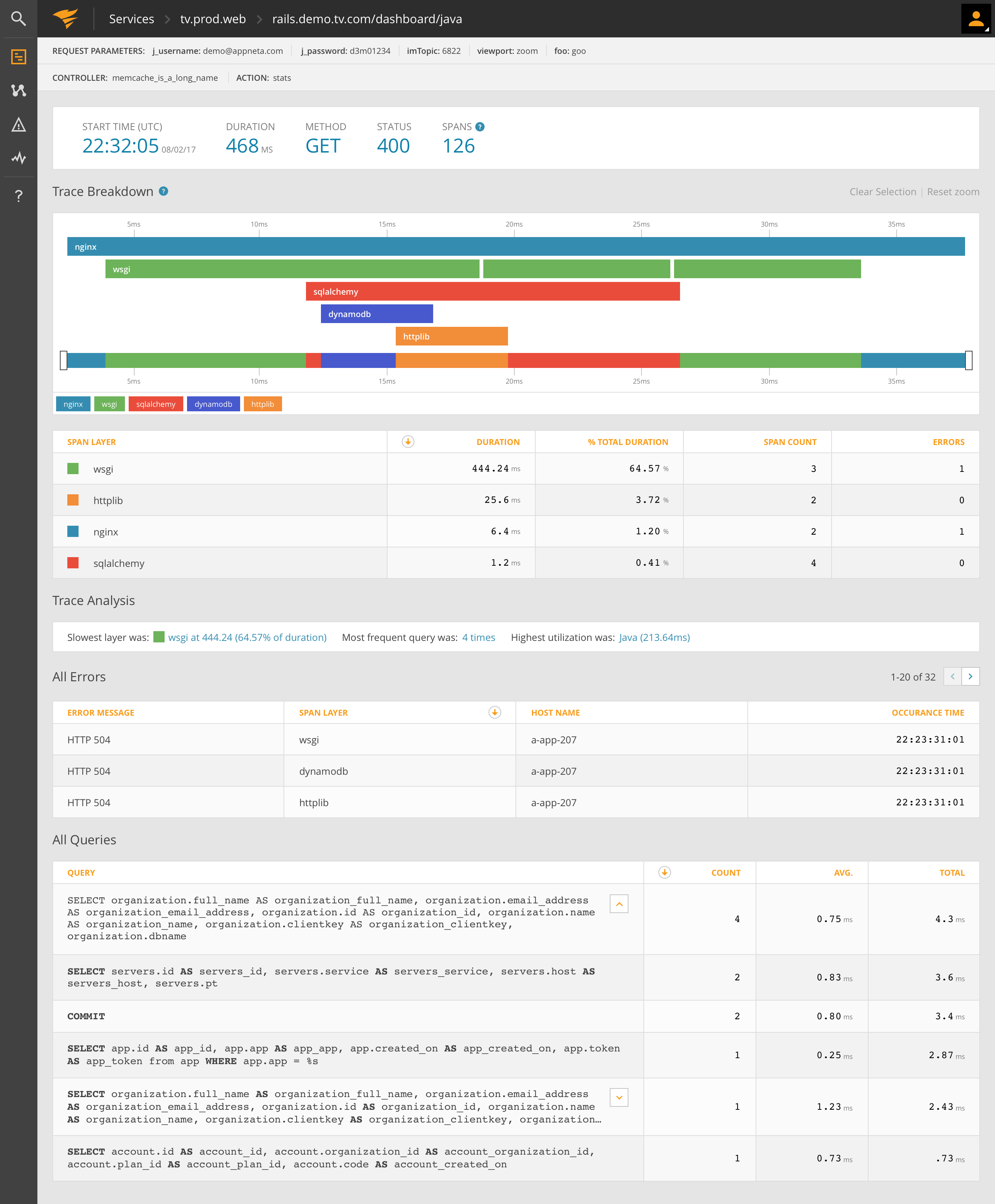Click the left timeline zoom handle
995x1204 pixels.
tap(64, 360)
